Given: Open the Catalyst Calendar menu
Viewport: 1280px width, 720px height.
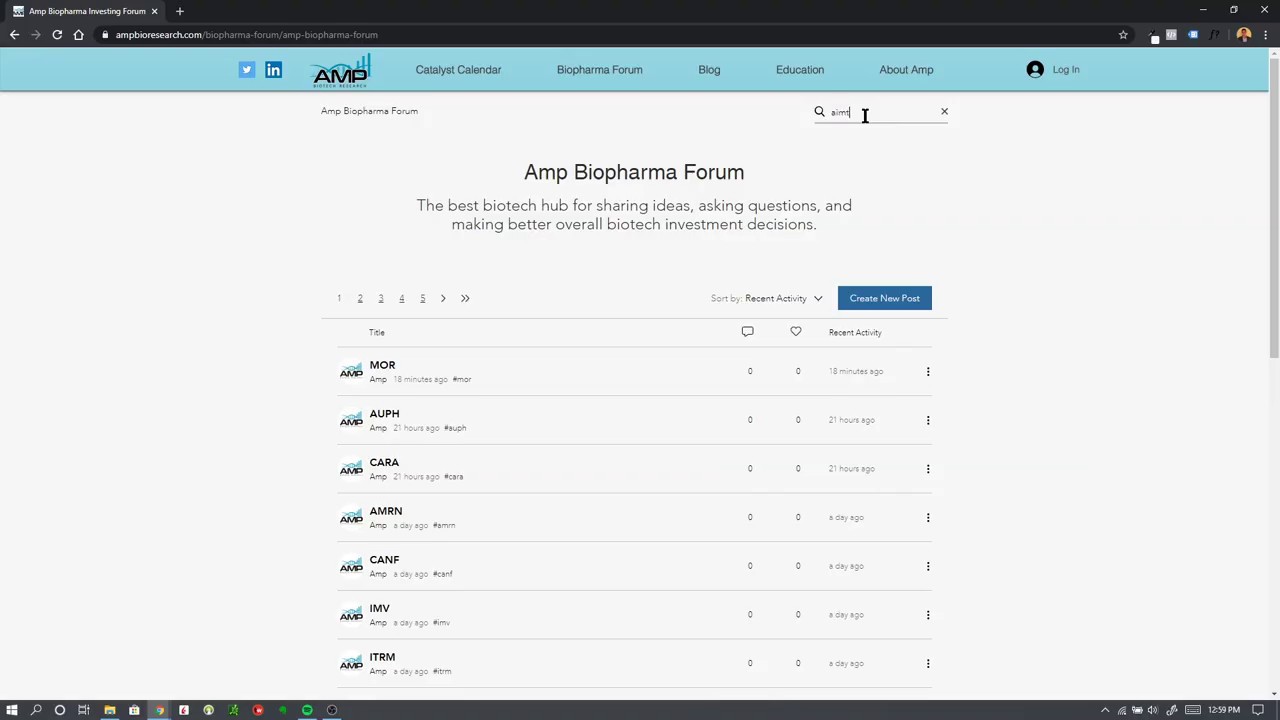Looking at the screenshot, I should (458, 70).
